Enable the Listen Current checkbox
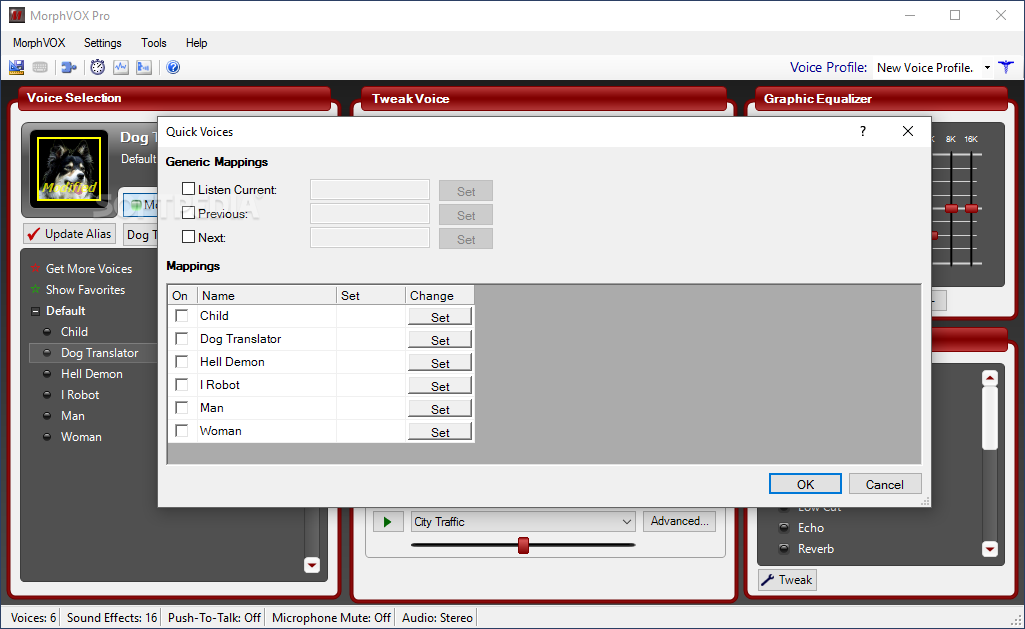 (x=188, y=189)
